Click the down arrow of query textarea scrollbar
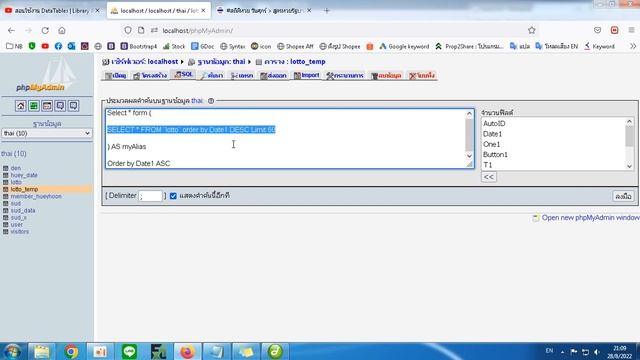 (469, 156)
